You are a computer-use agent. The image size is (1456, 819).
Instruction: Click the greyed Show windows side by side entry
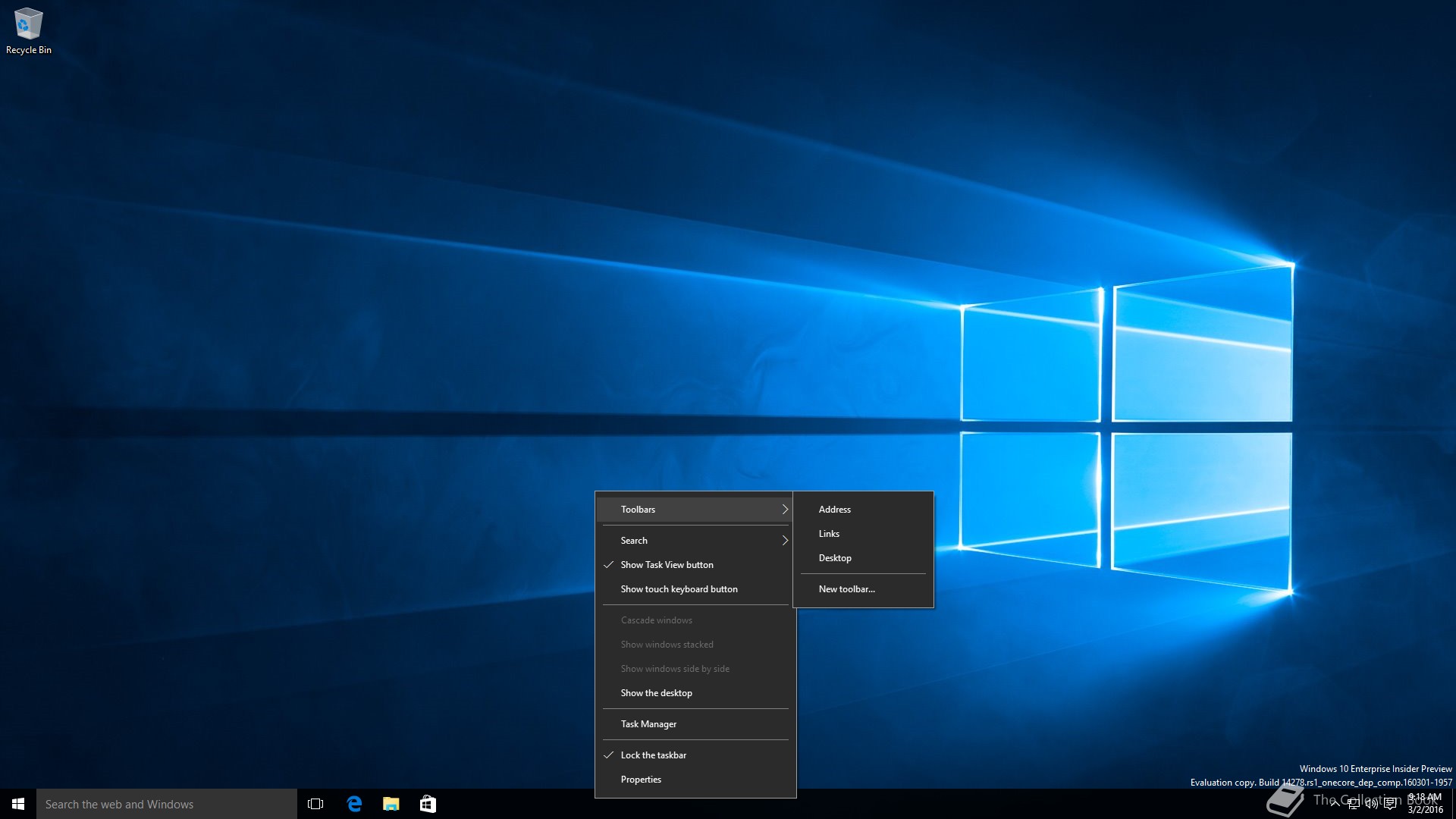pos(695,669)
